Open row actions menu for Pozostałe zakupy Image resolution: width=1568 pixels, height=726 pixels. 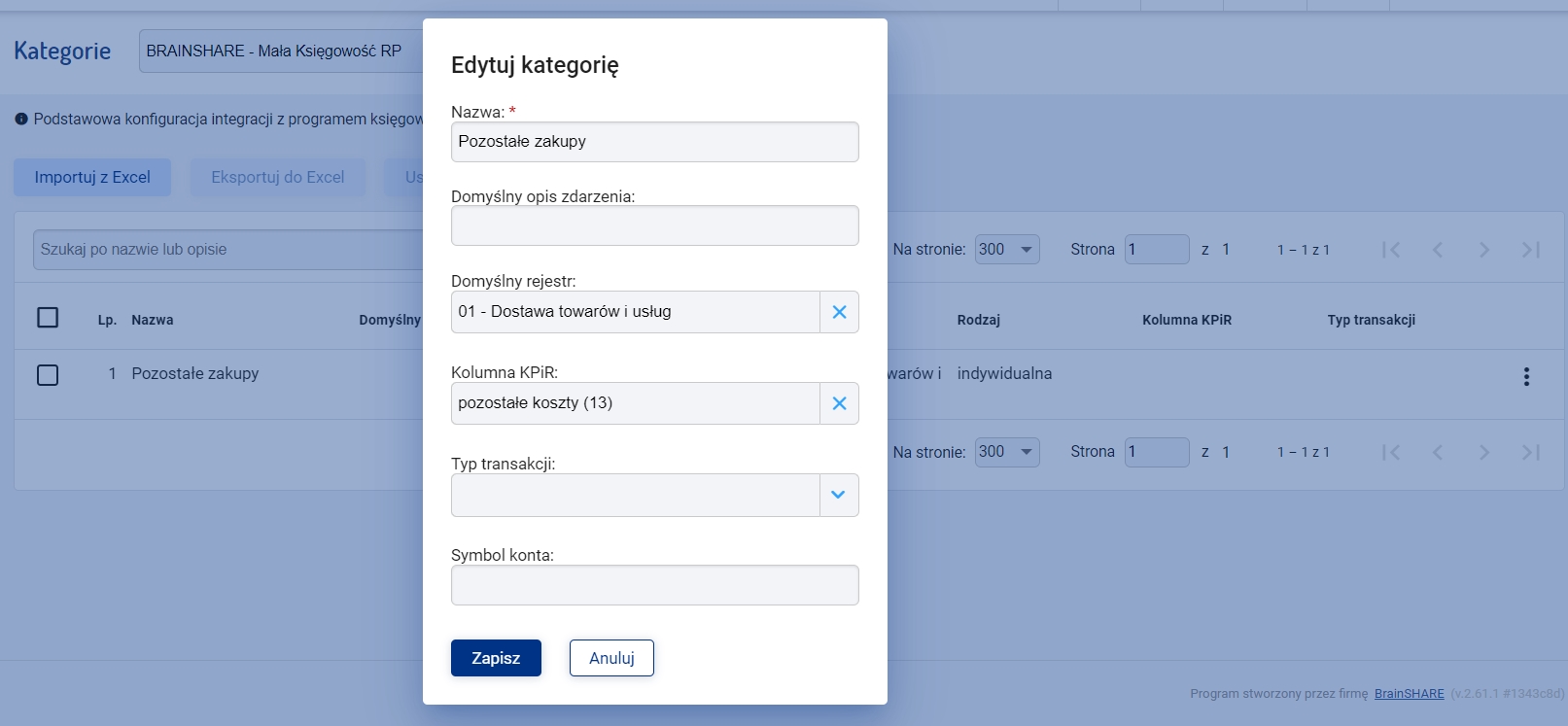1526,376
